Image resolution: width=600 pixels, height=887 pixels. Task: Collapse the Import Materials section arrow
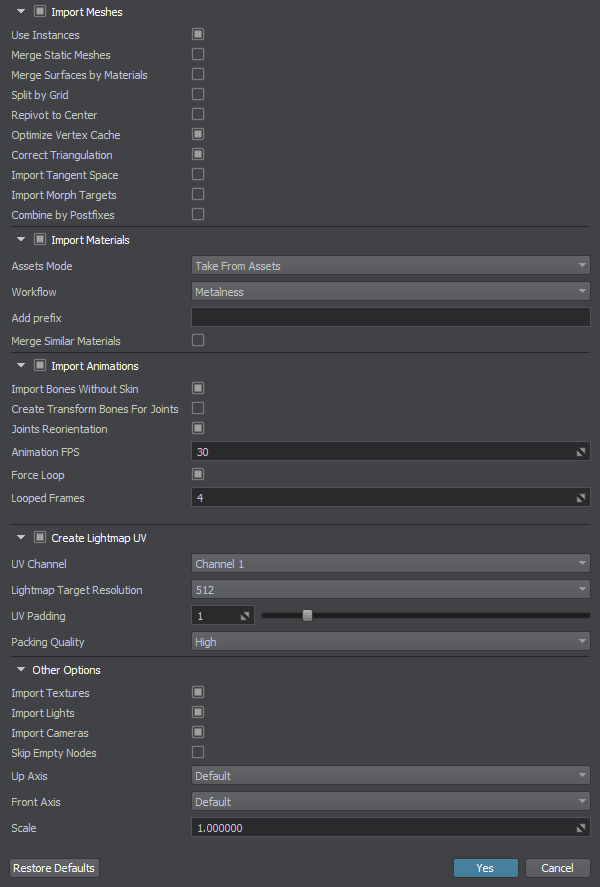[21, 239]
